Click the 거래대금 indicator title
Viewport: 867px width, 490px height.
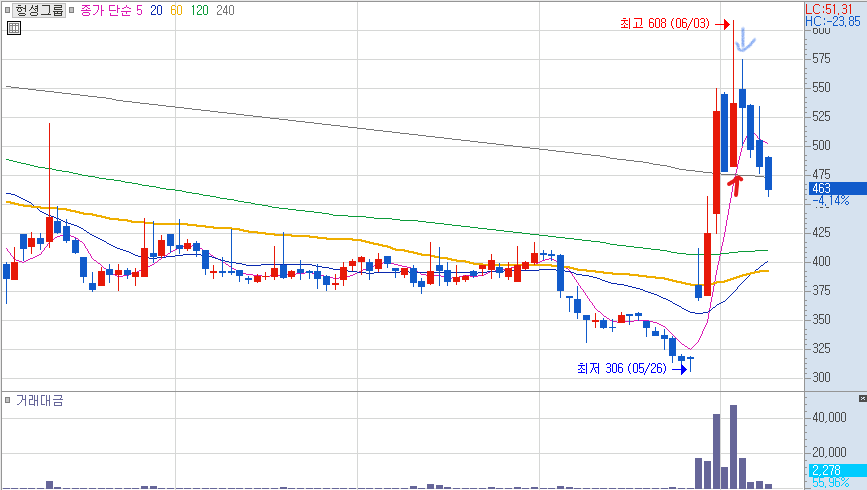pos(39,400)
